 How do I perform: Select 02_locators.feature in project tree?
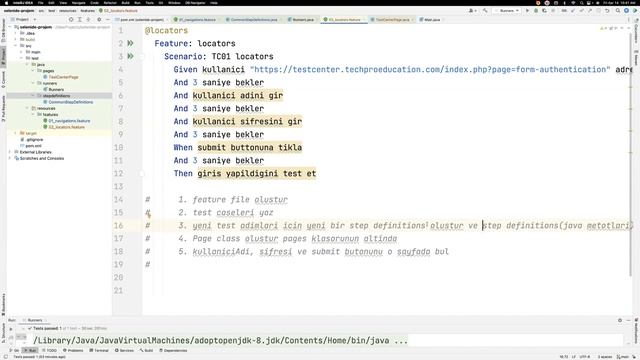tap(67, 127)
